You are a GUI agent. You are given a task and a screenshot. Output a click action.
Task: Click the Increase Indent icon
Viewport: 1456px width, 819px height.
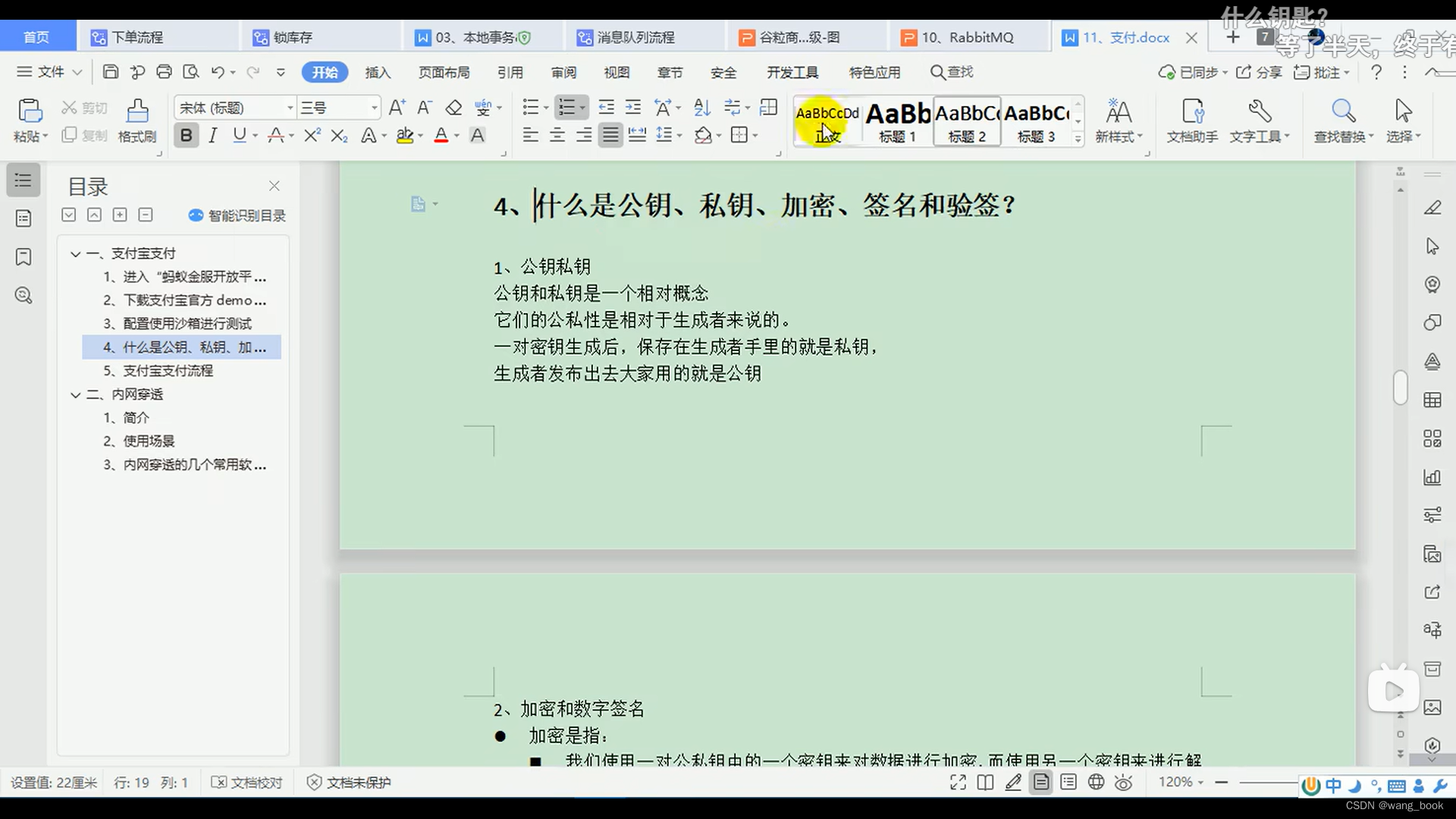pyautogui.click(x=632, y=108)
